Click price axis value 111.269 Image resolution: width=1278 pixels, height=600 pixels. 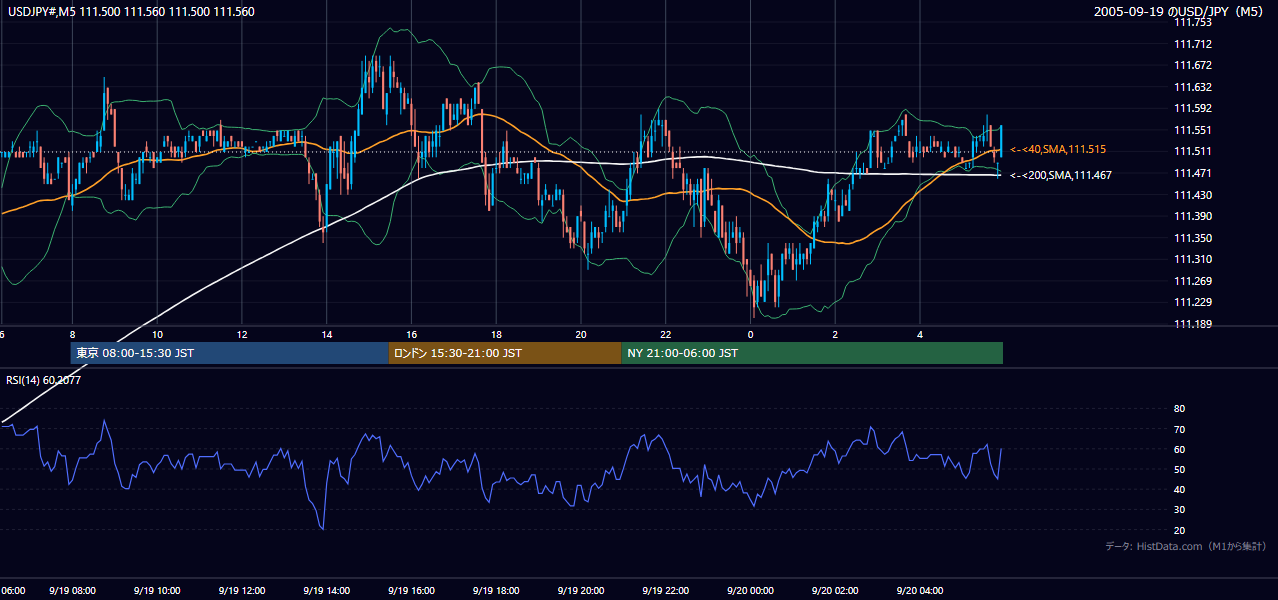(1193, 281)
